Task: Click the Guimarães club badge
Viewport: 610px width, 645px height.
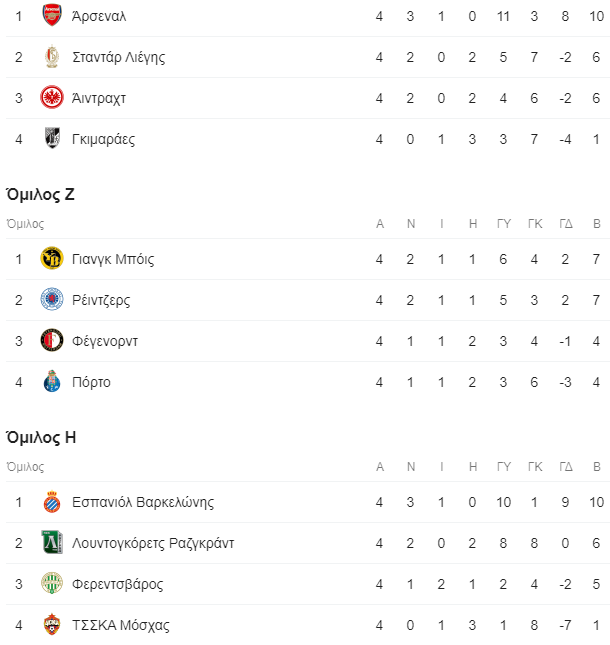Action: (52, 138)
